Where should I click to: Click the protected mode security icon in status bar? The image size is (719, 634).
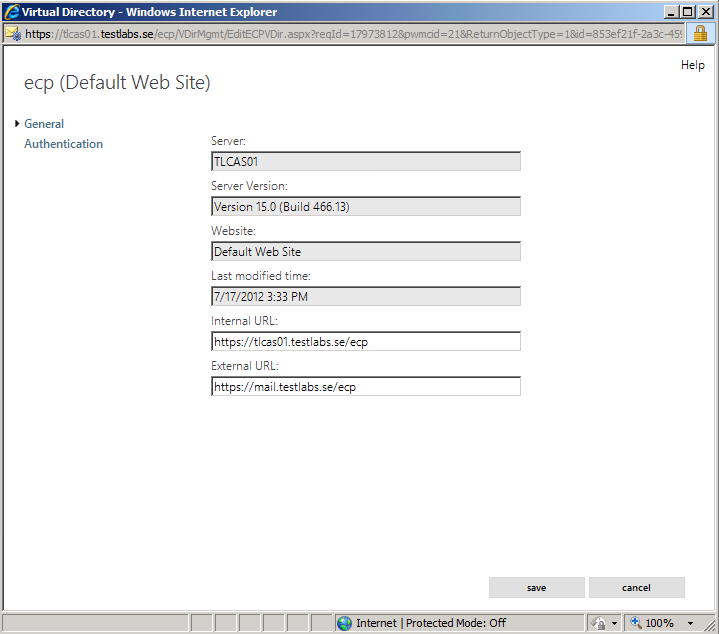point(598,623)
